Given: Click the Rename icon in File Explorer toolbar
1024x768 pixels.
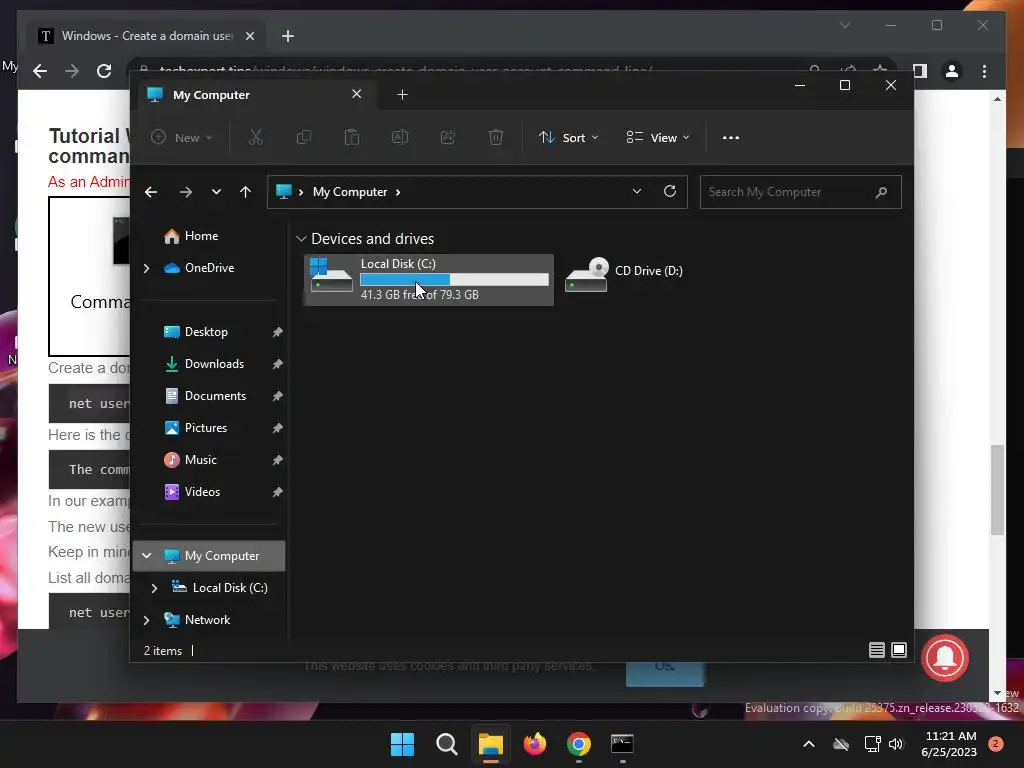Looking at the screenshot, I should click(x=400, y=137).
